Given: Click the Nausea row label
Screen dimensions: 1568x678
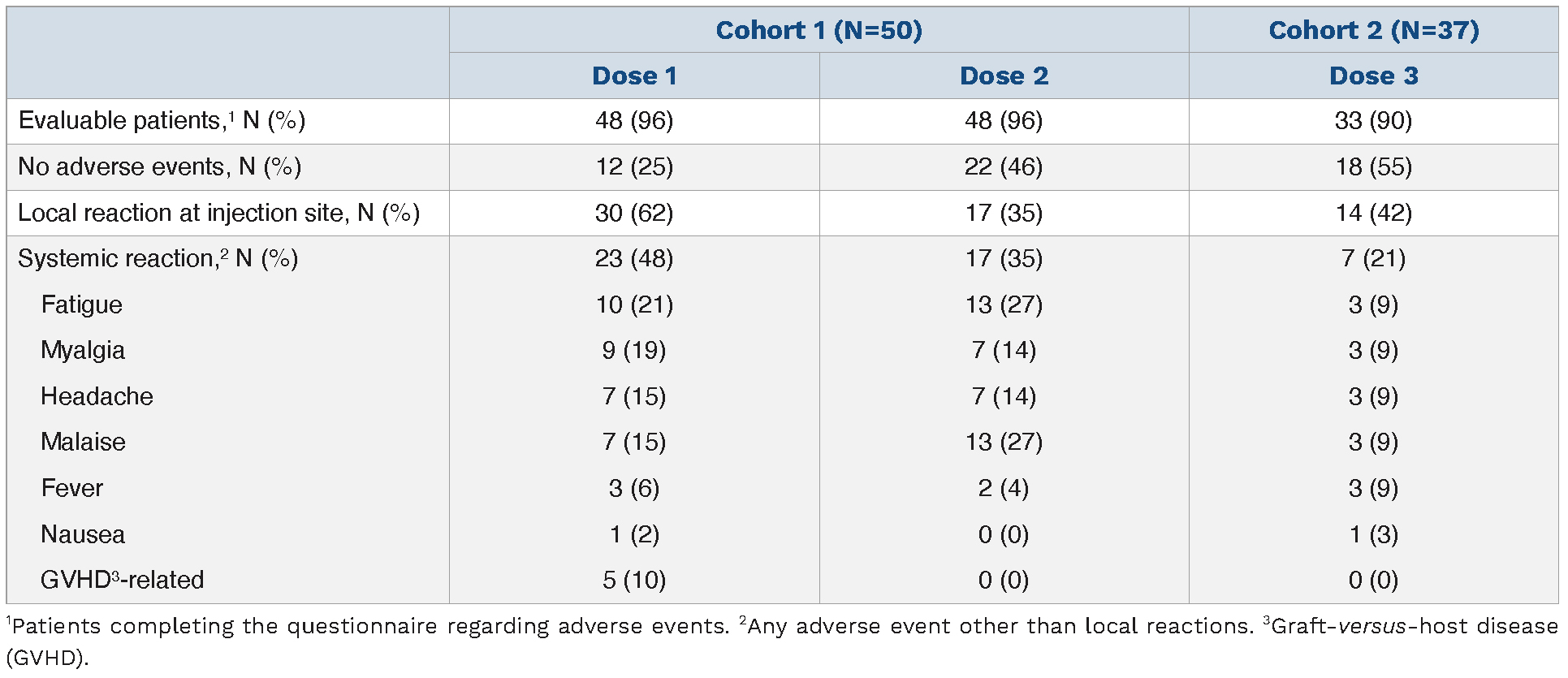Looking at the screenshot, I should (x=83, y=534).
